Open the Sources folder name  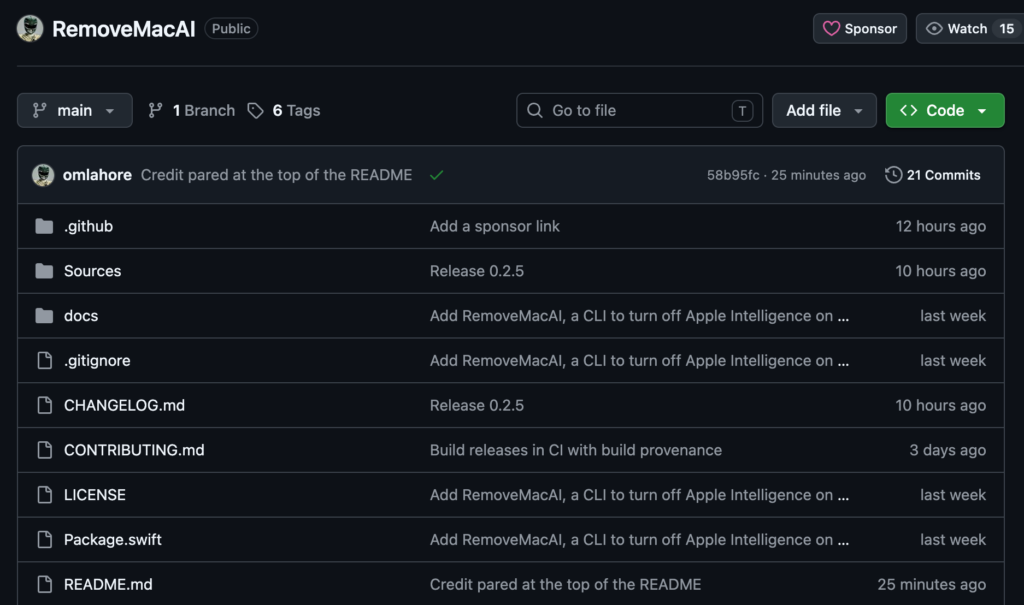[93, 271]
